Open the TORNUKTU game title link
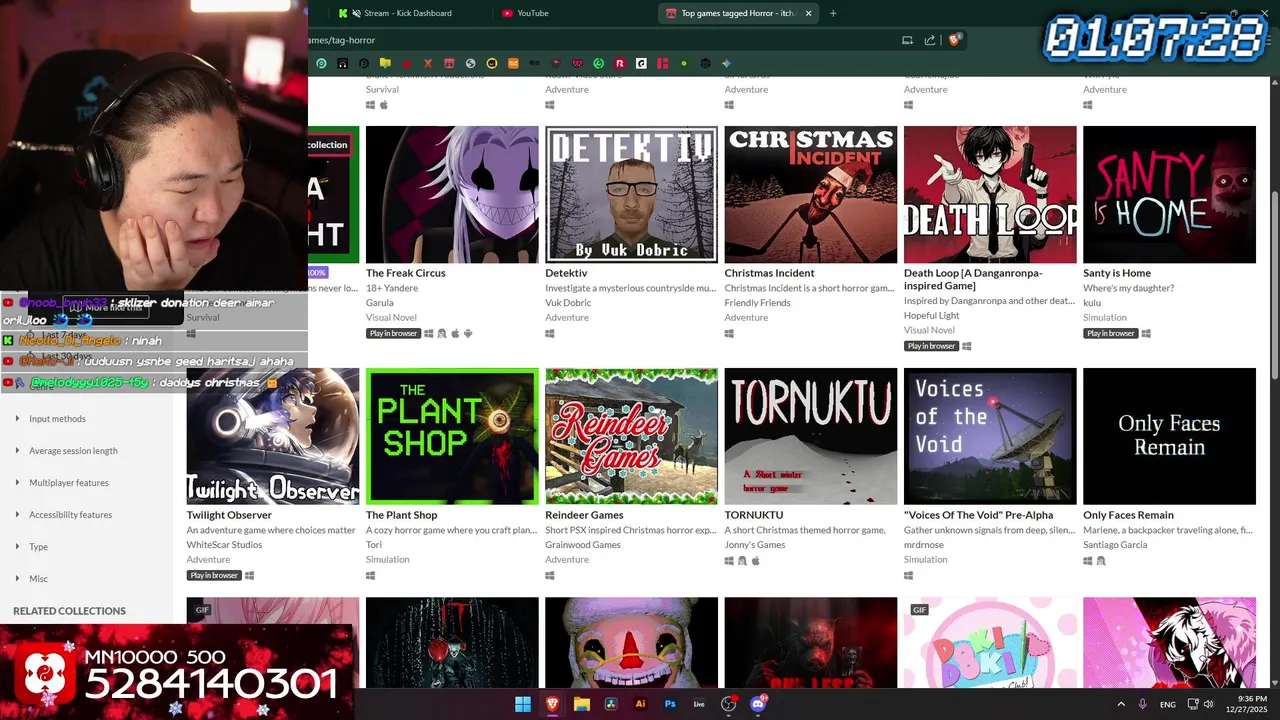This screenshot has height=720, width=1280. 754,515
